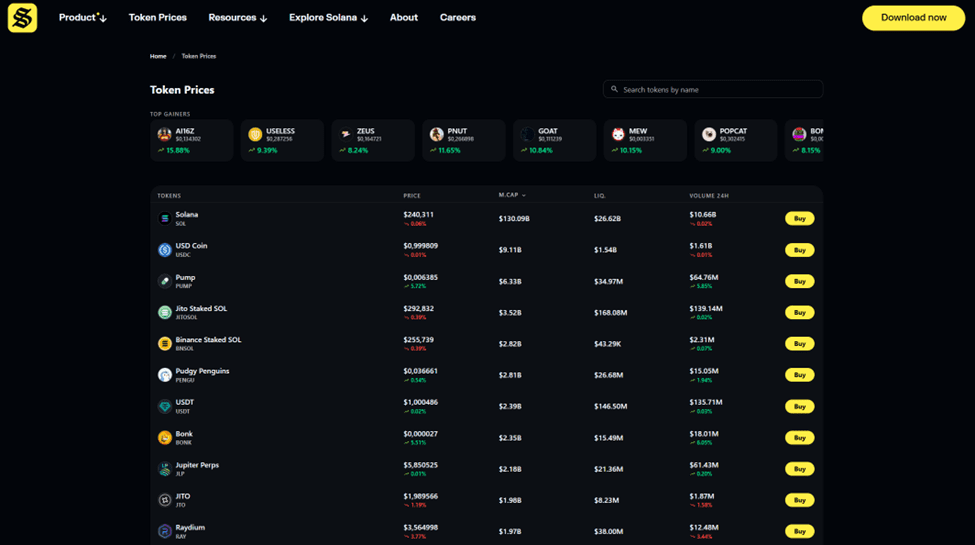Click the JITO token icon
Viewport: 975px width, 545px height.
165,500
